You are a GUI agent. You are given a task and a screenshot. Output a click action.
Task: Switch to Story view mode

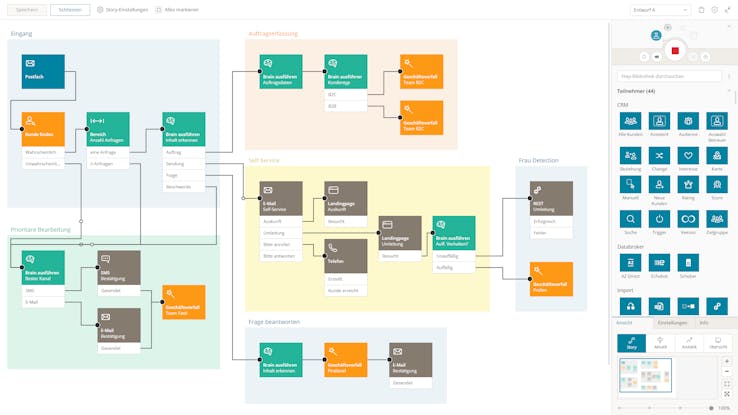[x=630, y=343]
